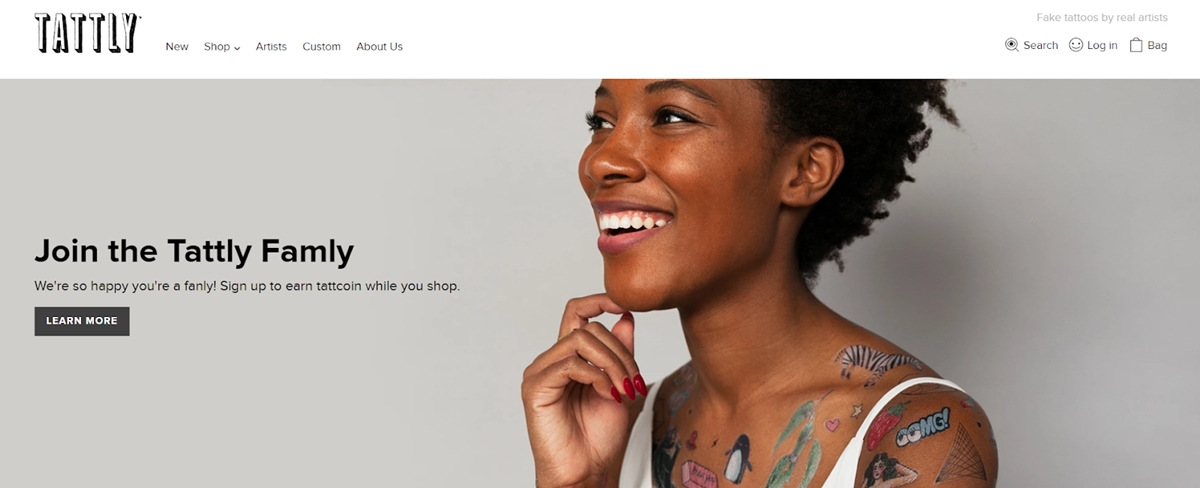Click the Search text link
The image size is (1200, 488).
(x=1041, y=45)
